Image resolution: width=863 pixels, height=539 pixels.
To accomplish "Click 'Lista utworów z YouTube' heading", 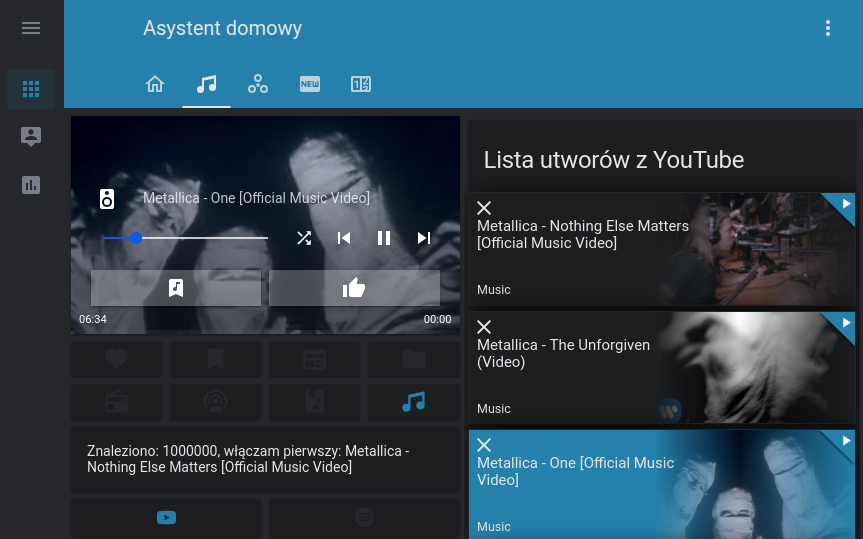I will click(614, 160).
